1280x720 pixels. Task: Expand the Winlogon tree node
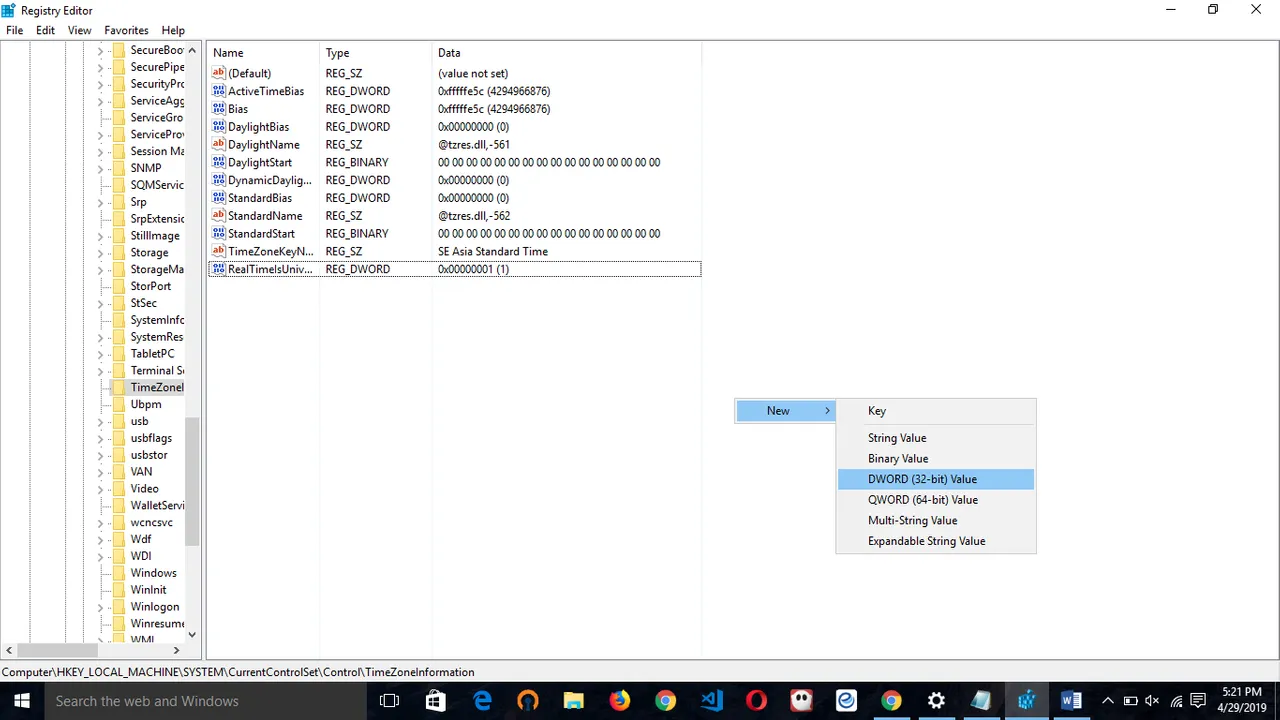click(x=100, y=607)
